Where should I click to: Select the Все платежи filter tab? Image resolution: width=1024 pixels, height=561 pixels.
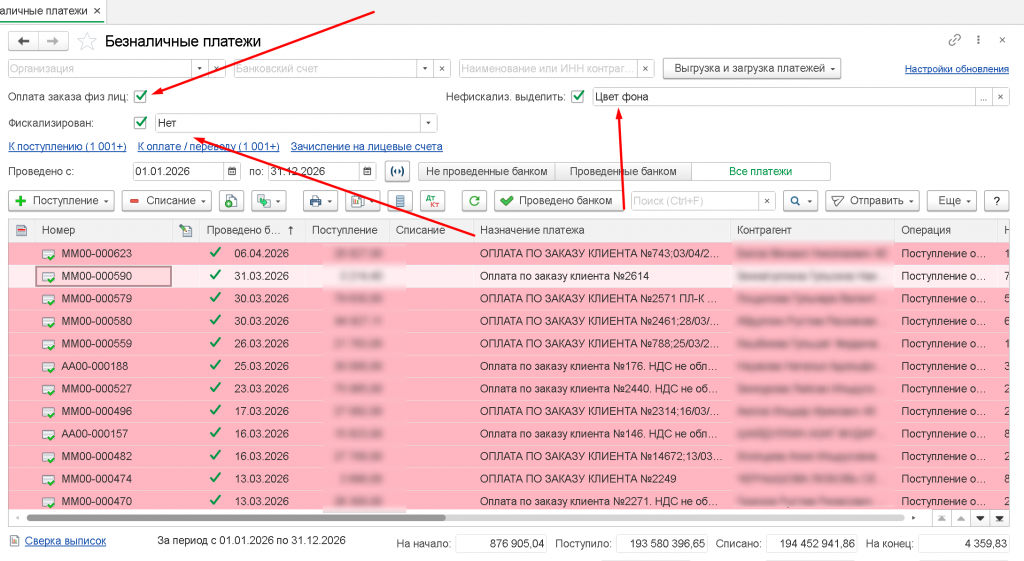(760, 172)
